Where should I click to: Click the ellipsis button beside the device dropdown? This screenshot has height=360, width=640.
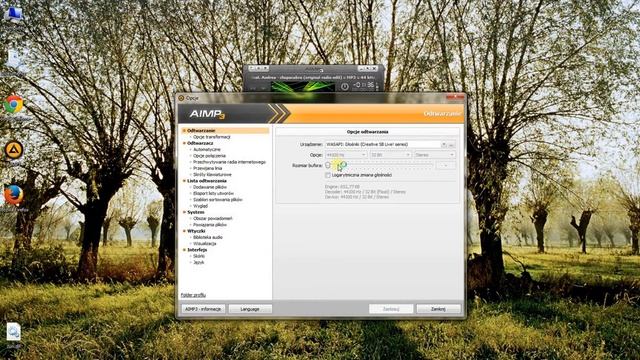coord(451,144)
